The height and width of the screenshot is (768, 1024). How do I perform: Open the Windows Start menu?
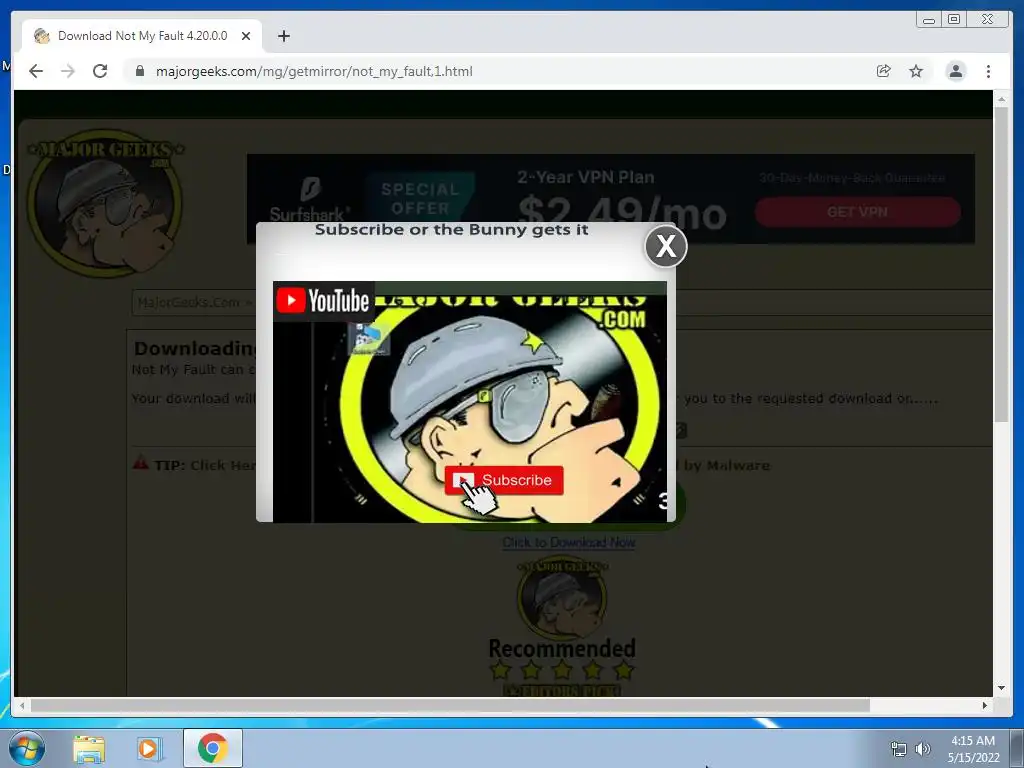pos(27,748)
